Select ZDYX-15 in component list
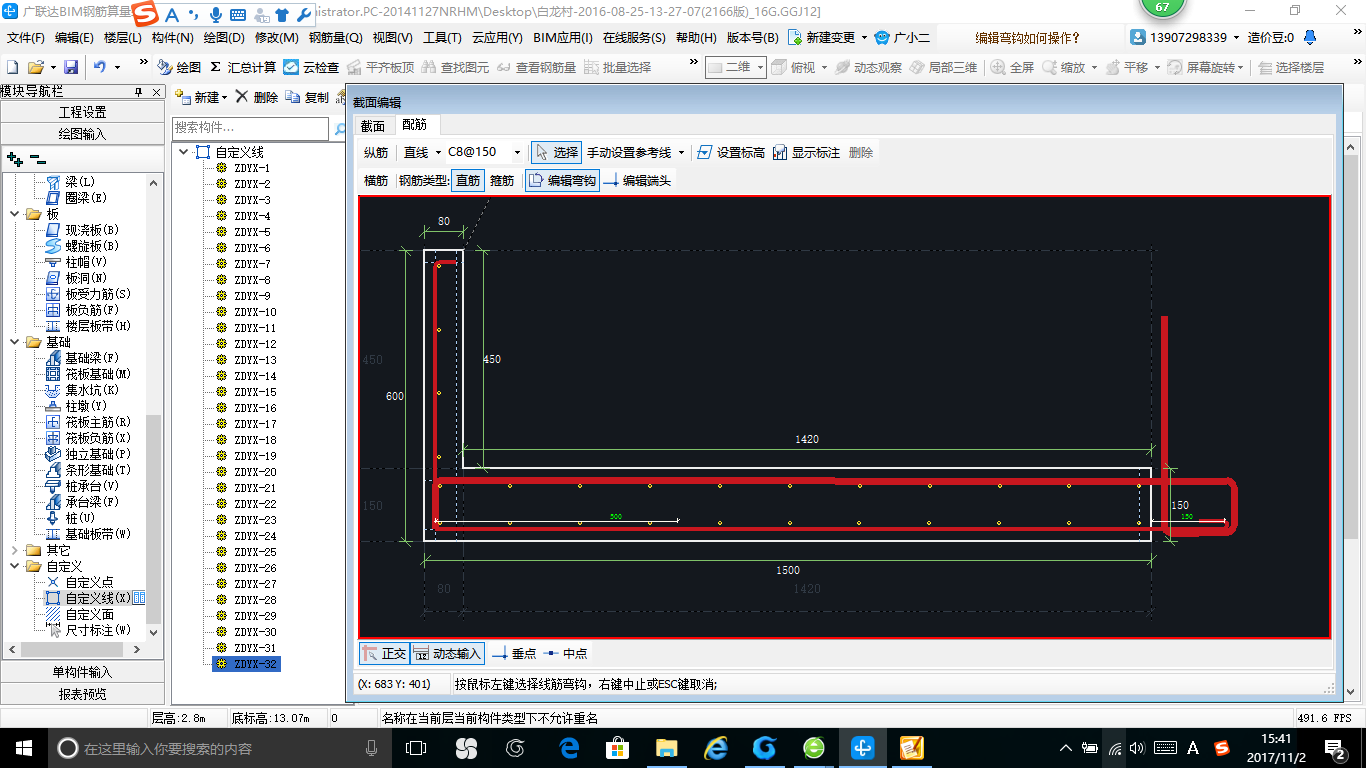1366x768 pixels. pyautogui.click(x=255, y=392)
